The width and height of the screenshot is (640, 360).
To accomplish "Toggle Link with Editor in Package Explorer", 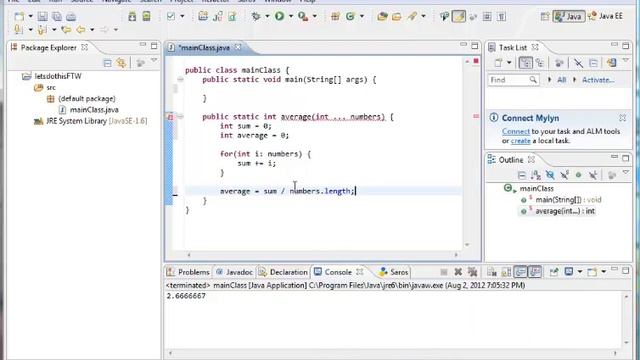I will pos(121,63).
